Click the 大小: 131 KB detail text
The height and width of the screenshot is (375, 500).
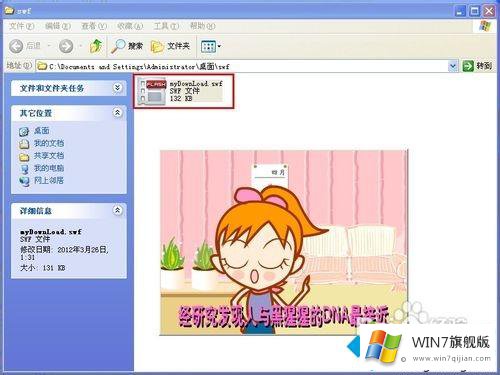click(43, 268)
